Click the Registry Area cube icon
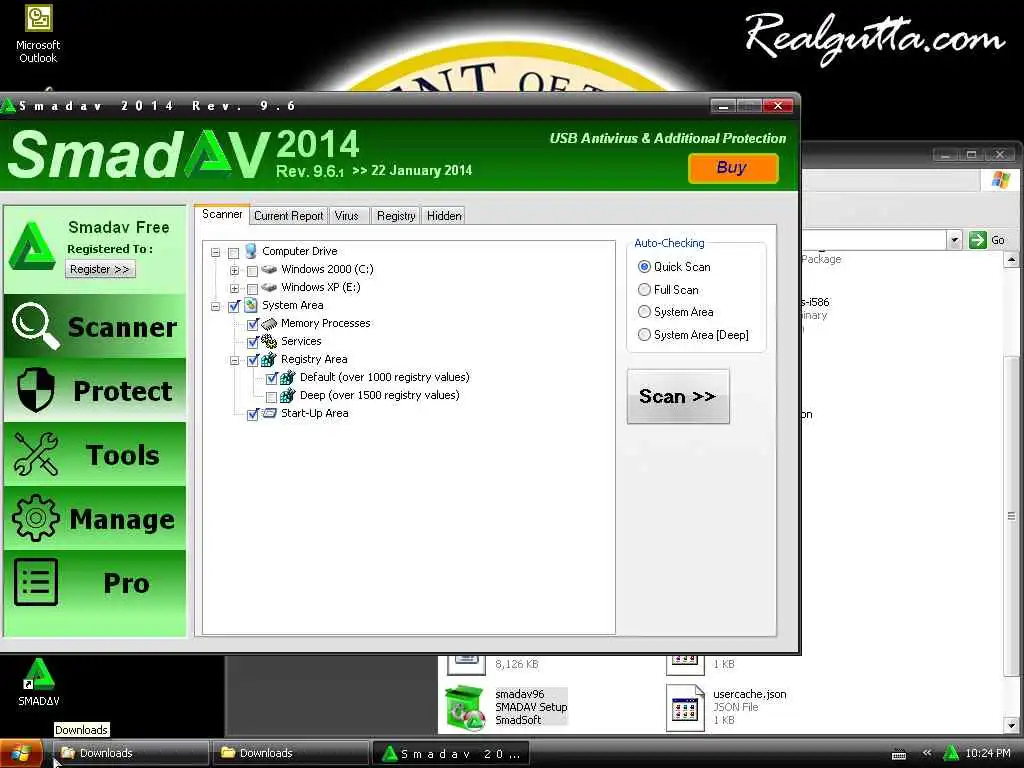The image size is (1024, 768). coord(269,359)
